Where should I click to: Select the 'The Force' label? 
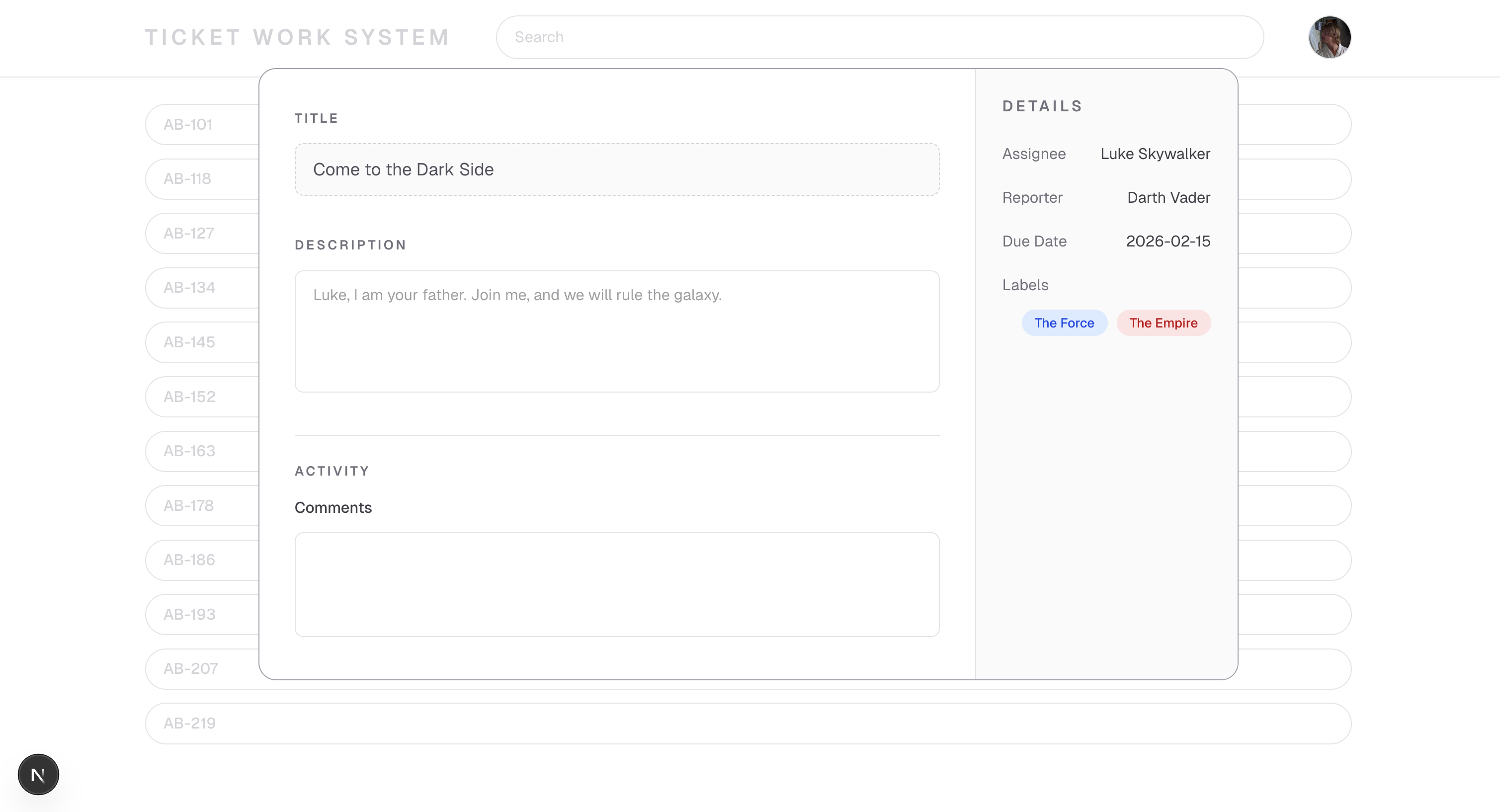1064,323
